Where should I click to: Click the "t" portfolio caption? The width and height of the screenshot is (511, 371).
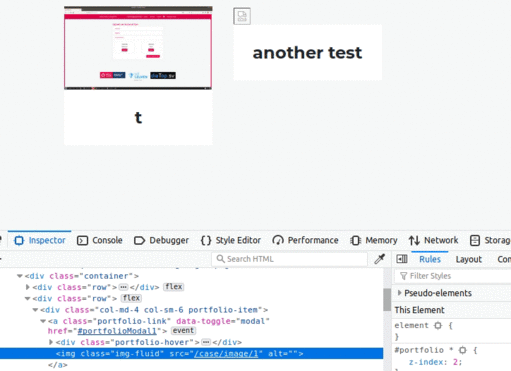coord(138,118)
